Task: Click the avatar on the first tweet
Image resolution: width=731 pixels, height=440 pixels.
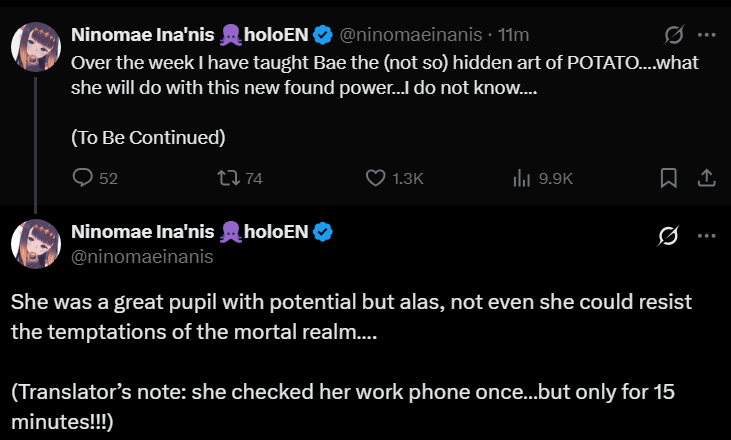Action: coord(36,46)
